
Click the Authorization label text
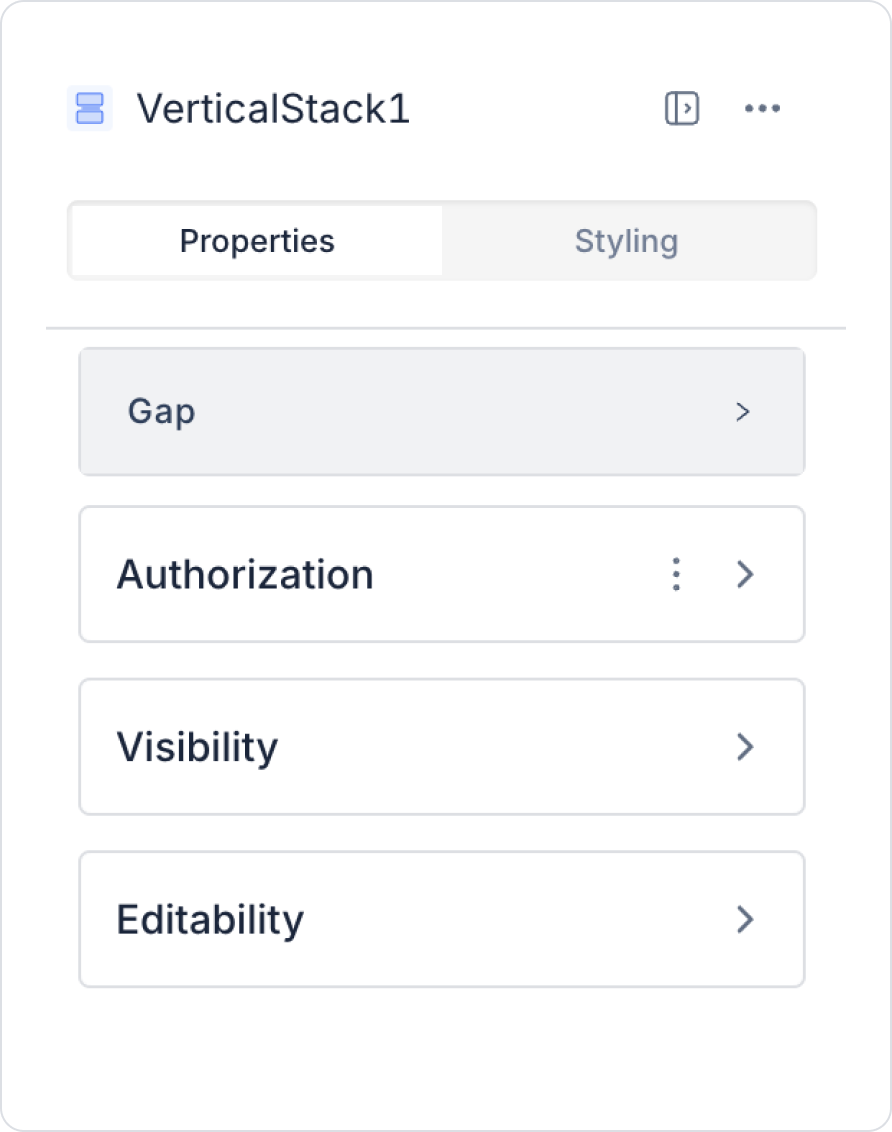(245, 574)
